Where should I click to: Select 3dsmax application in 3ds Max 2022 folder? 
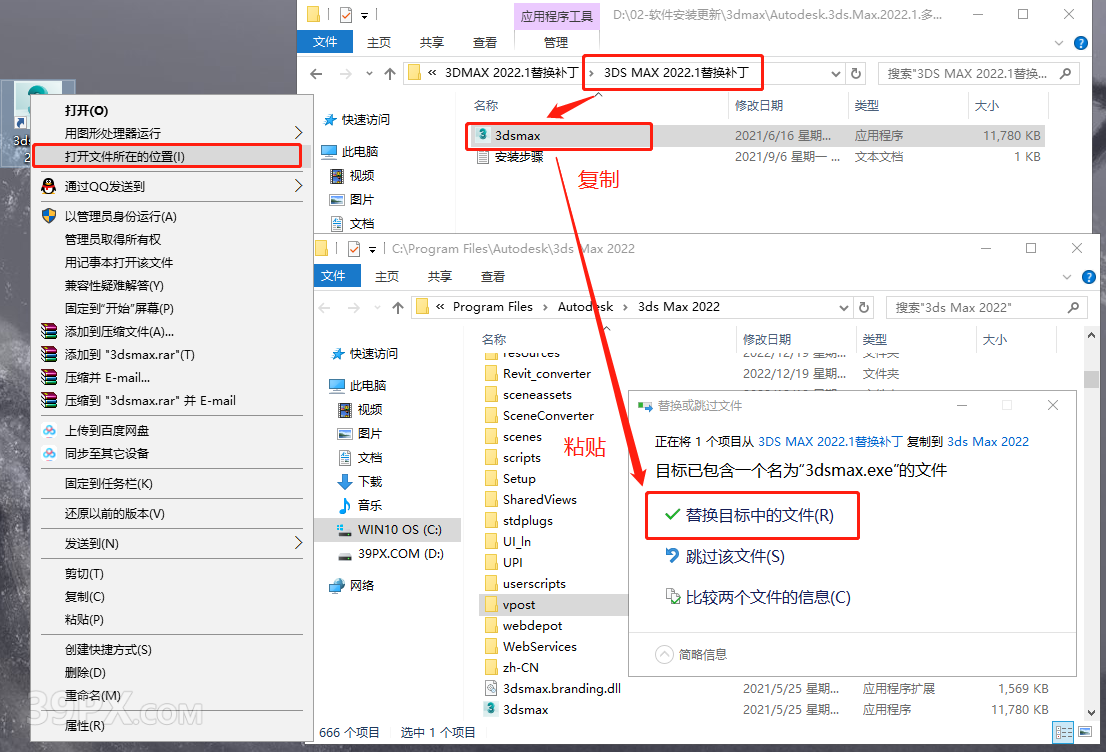tap(525, 710)
